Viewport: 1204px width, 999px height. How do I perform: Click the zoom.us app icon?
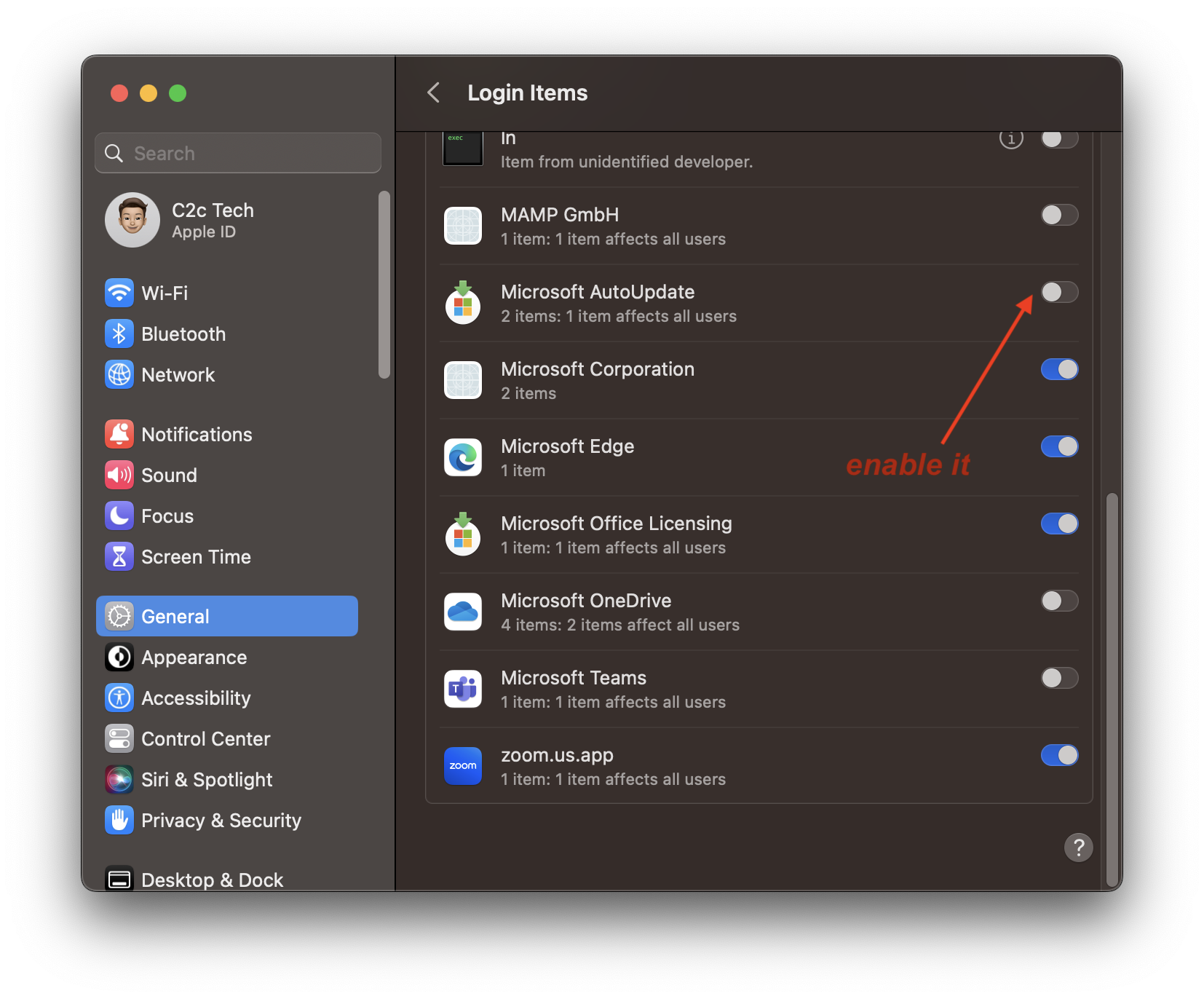(463, 766)
